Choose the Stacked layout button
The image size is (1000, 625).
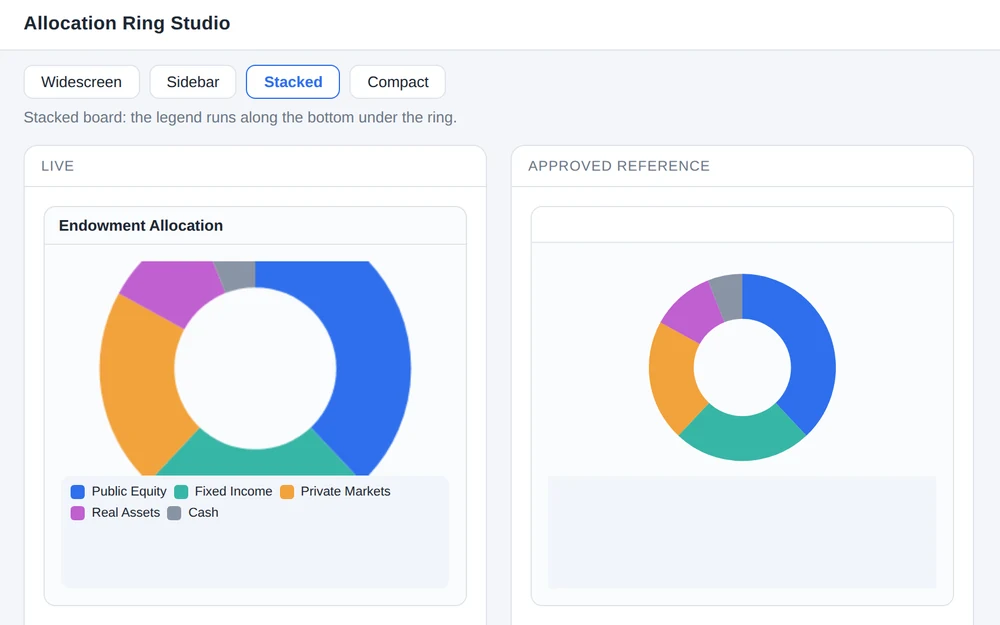click(293, 82)
